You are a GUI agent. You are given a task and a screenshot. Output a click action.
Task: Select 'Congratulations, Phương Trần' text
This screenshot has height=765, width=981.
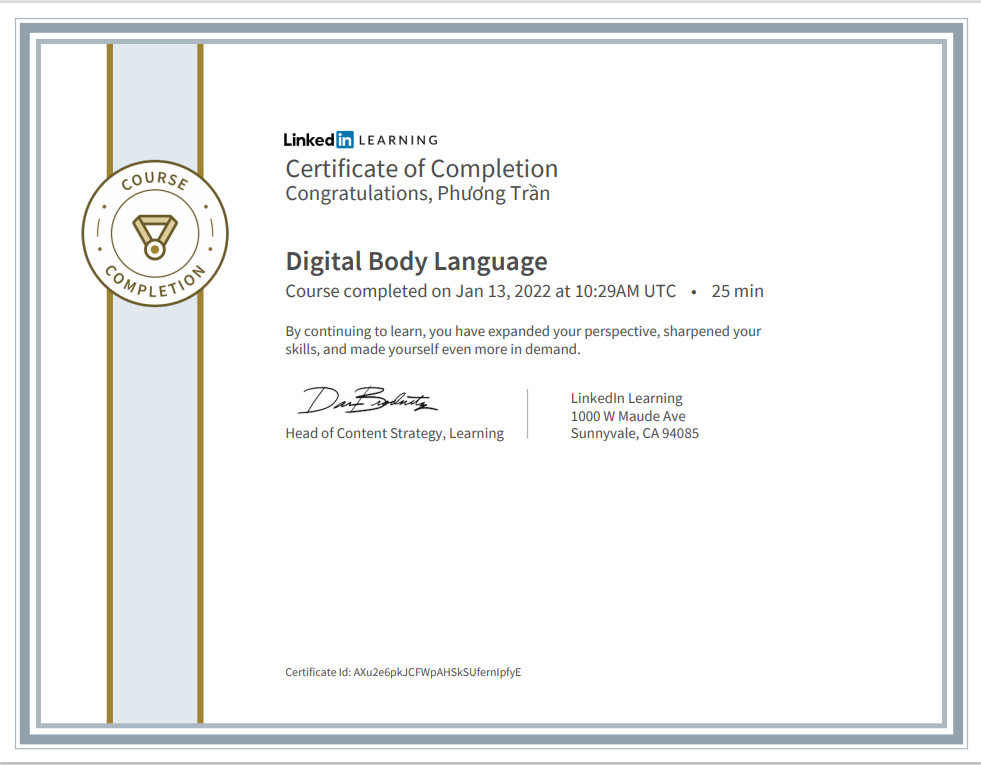pyautogui.click(x=417, y=194)
